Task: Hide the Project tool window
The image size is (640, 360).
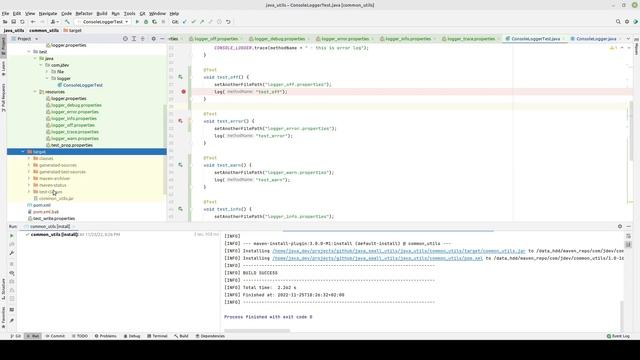Action: point(162,39)
